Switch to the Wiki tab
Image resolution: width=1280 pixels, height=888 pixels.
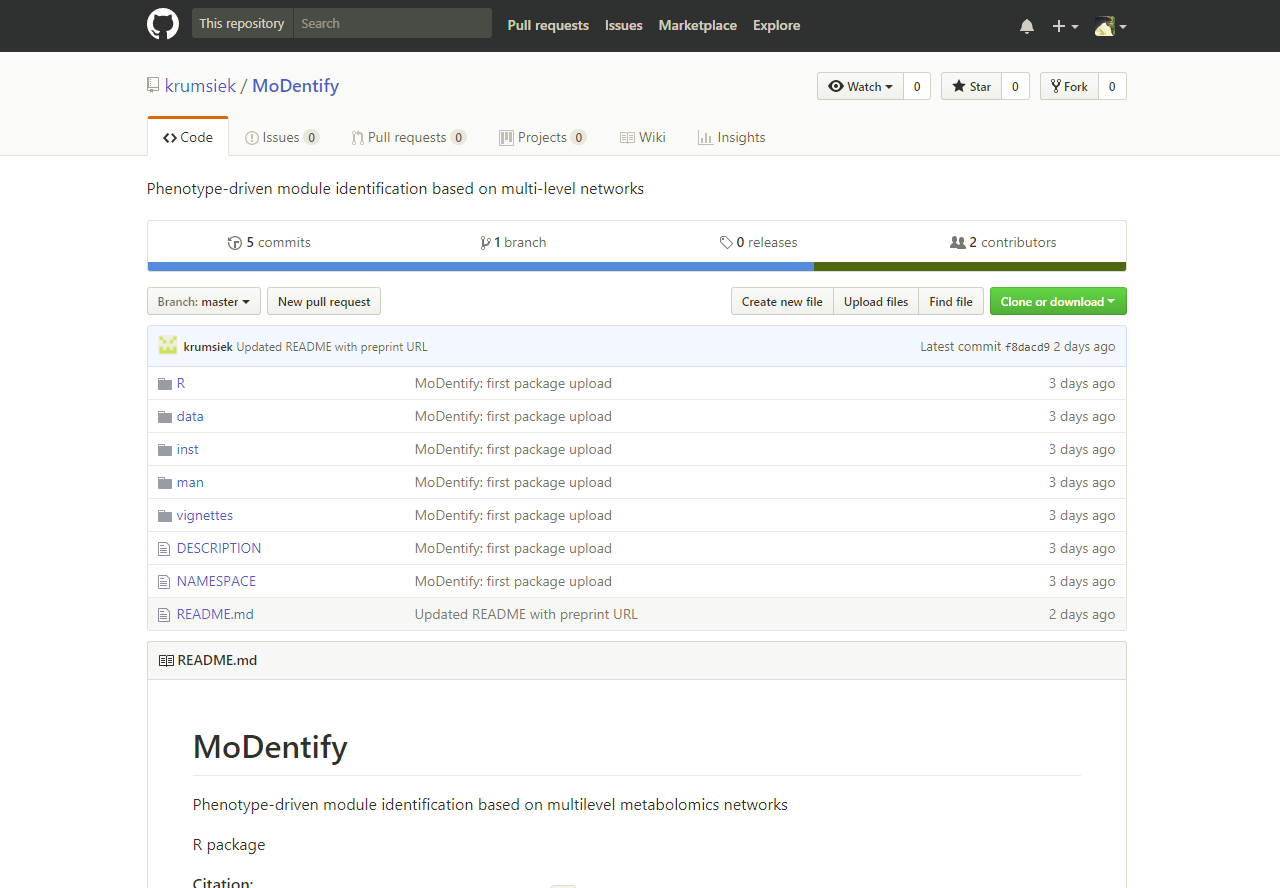coord(643,137)
